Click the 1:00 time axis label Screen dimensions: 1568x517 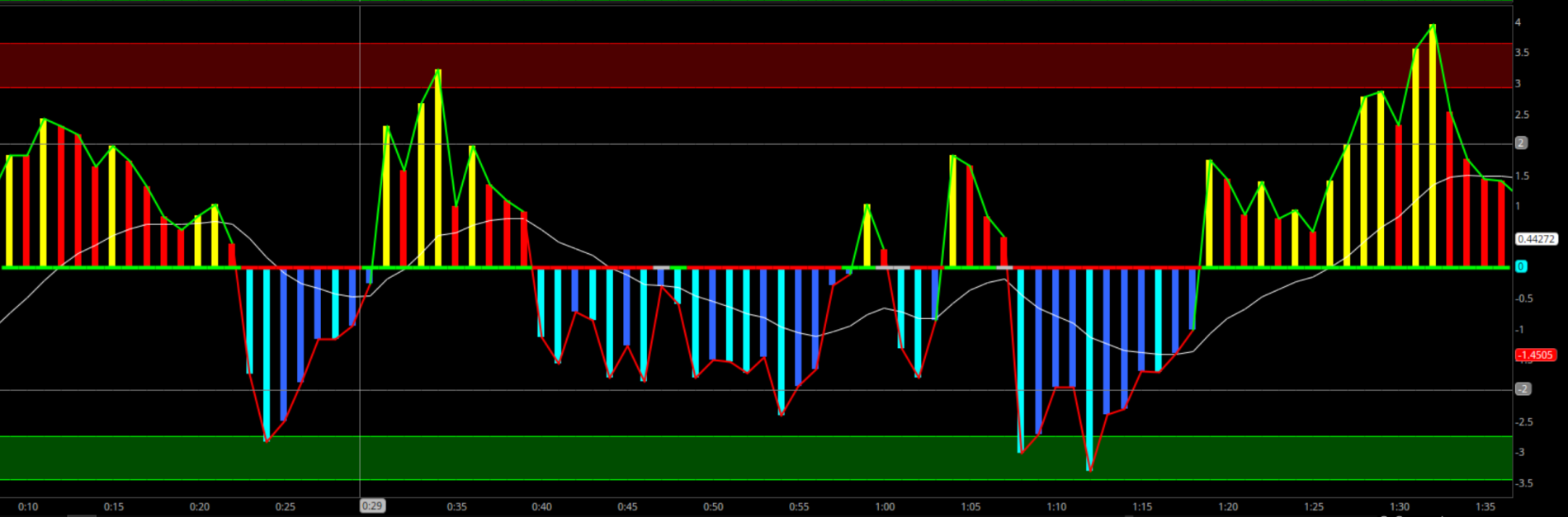click(885, 506)
